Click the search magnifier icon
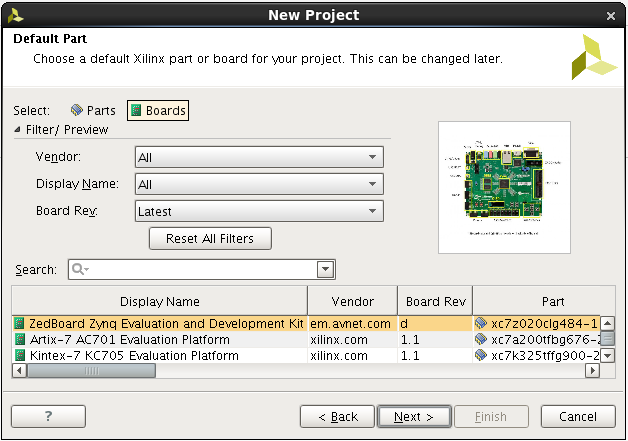 tap(79, 269)
